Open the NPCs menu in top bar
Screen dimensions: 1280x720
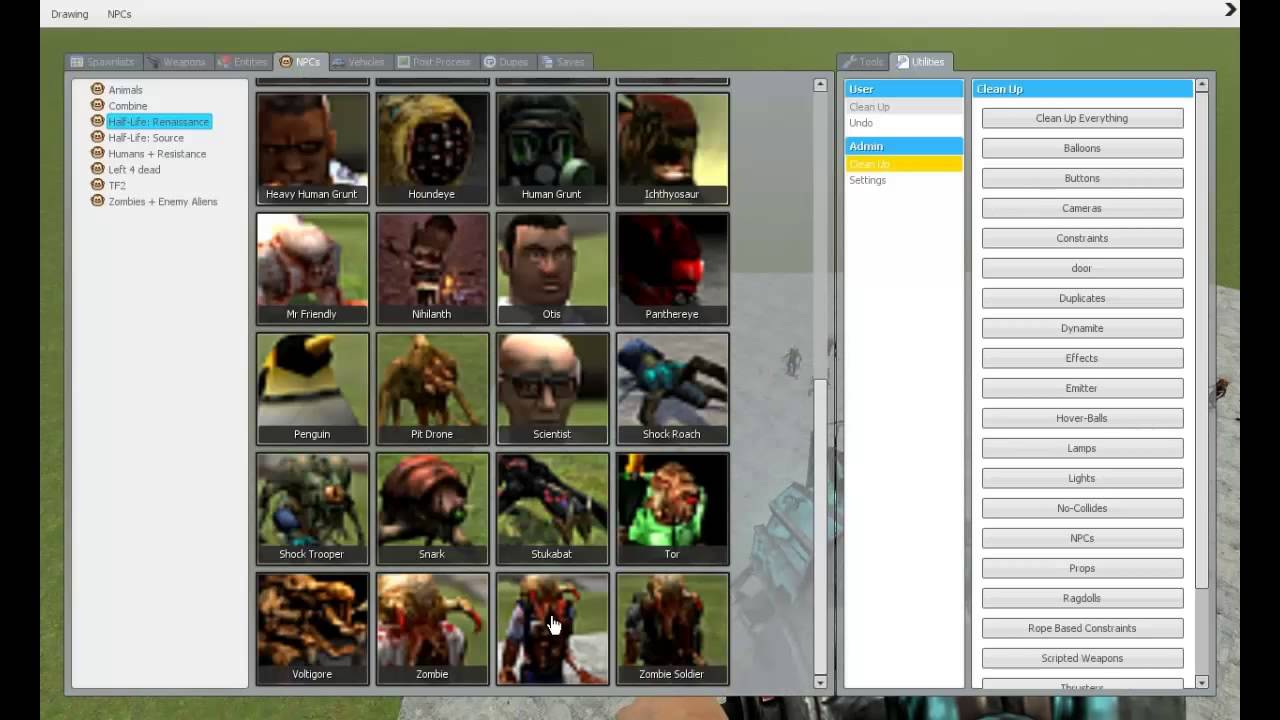coord(119,14)
